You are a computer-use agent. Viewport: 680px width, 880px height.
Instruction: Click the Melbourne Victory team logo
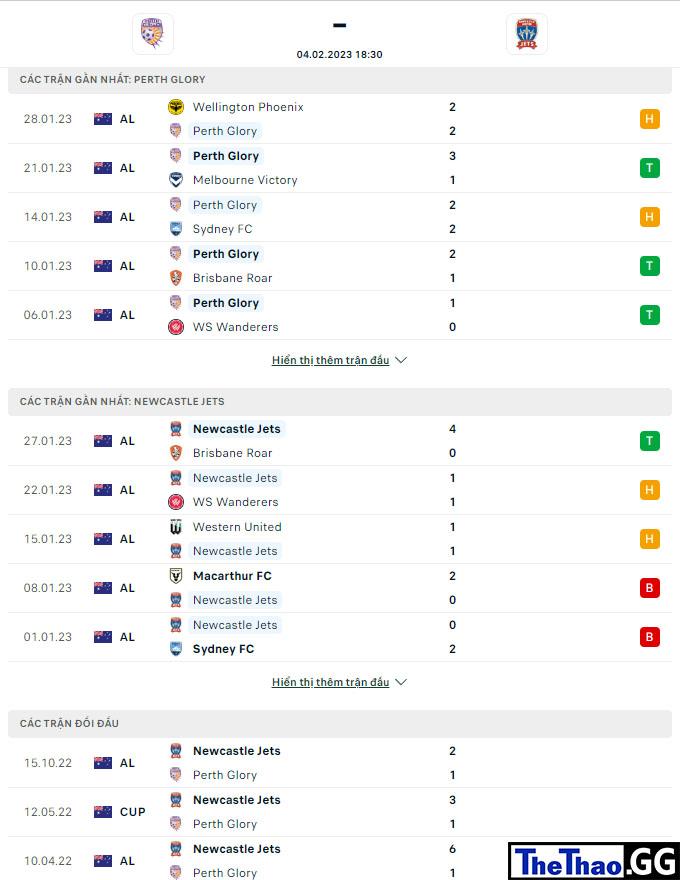[x=176, y=180]
